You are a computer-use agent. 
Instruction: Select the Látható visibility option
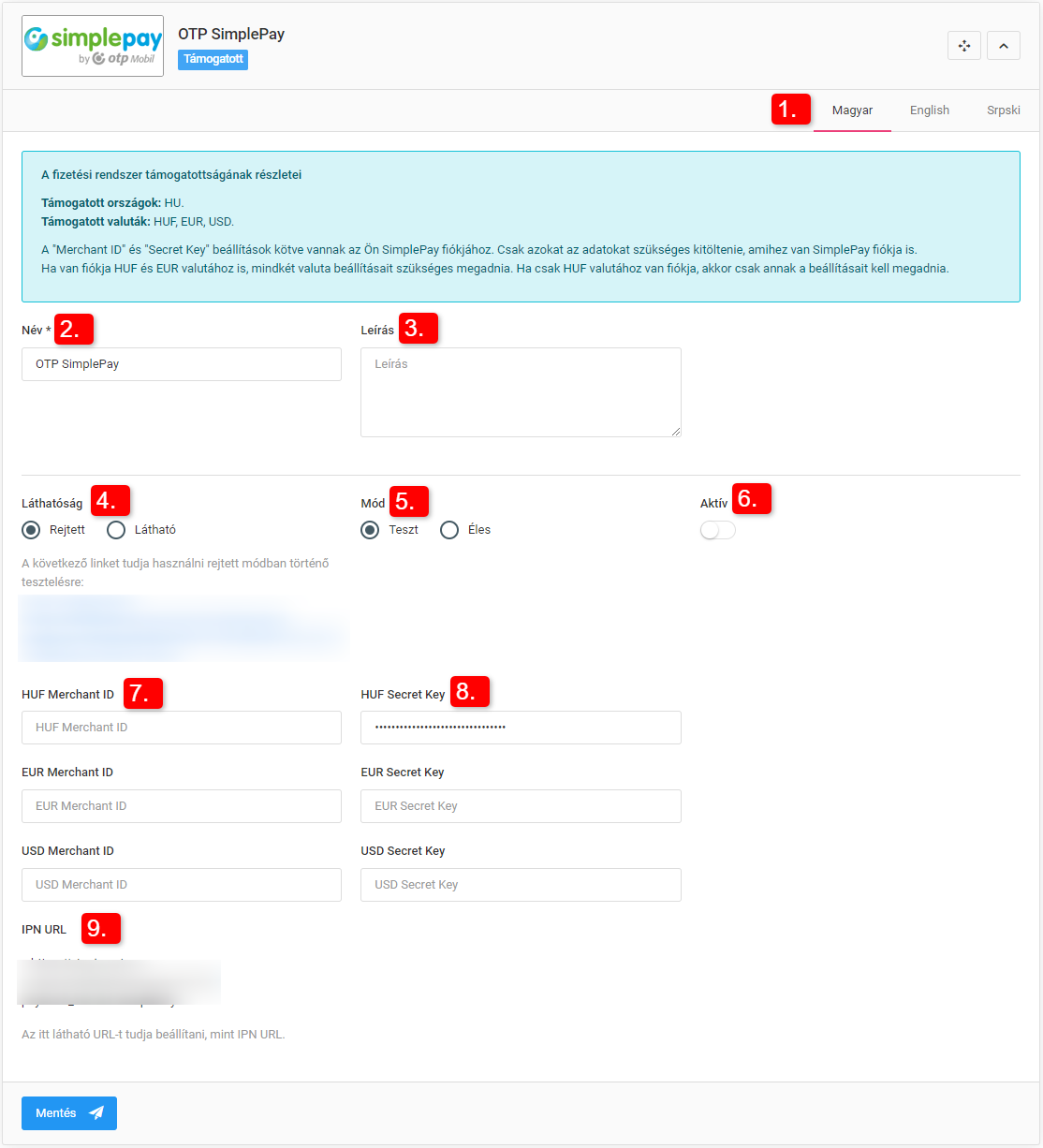click(116, 530)
